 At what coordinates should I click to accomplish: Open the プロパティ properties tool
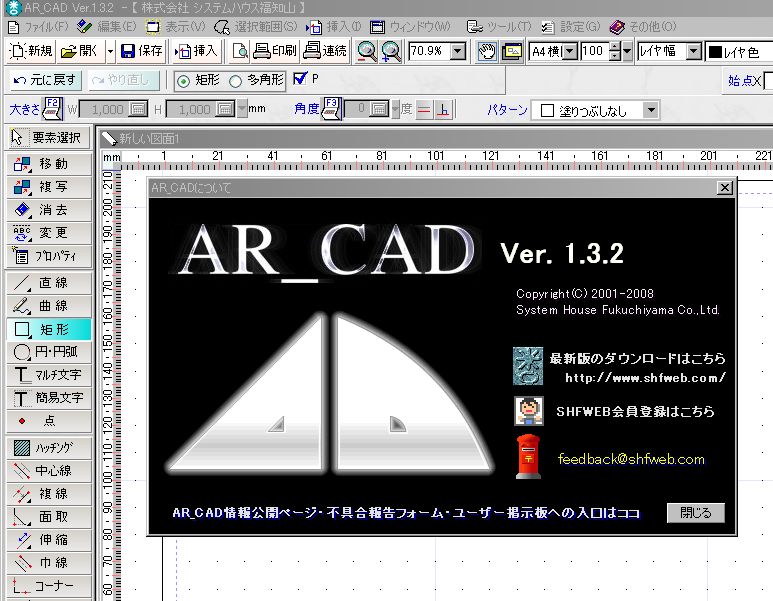pos(49,256)
